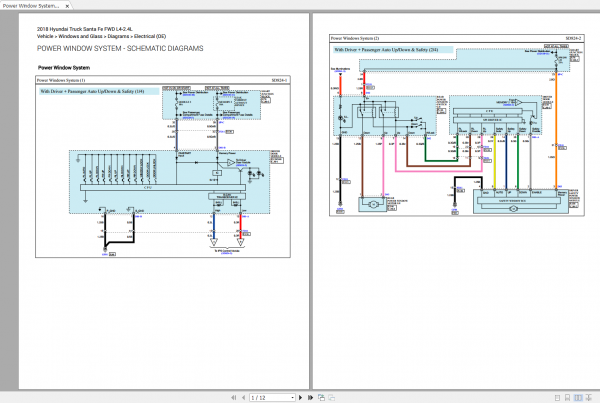This screenshot has height=403, width=600.
Task: Switch to continuous page layout
Action: (567, 398)
